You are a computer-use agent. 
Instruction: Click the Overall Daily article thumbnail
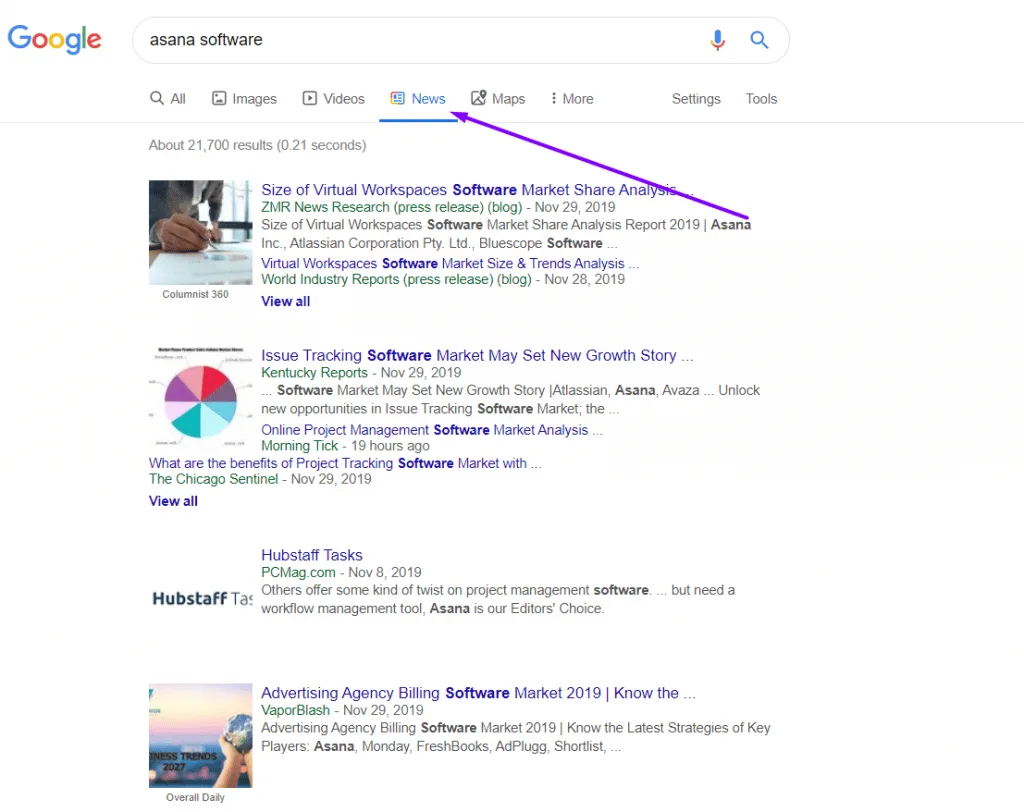(200, 736)
